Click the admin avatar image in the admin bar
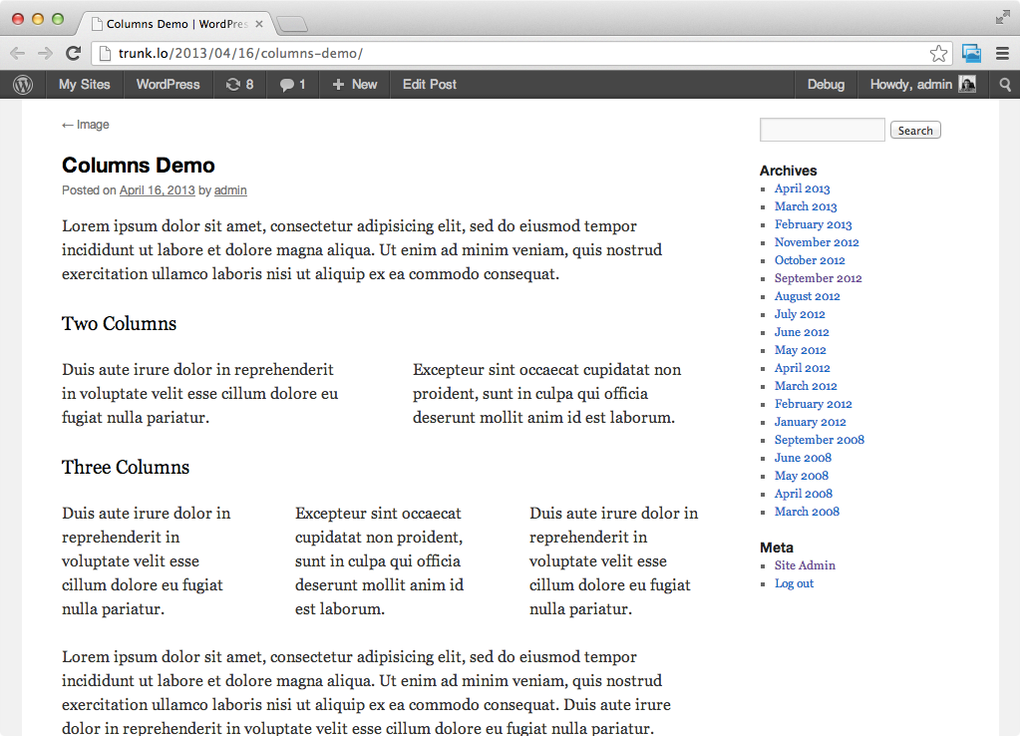The height and width of the screenshot is (736, 1020). pos(966,85)
